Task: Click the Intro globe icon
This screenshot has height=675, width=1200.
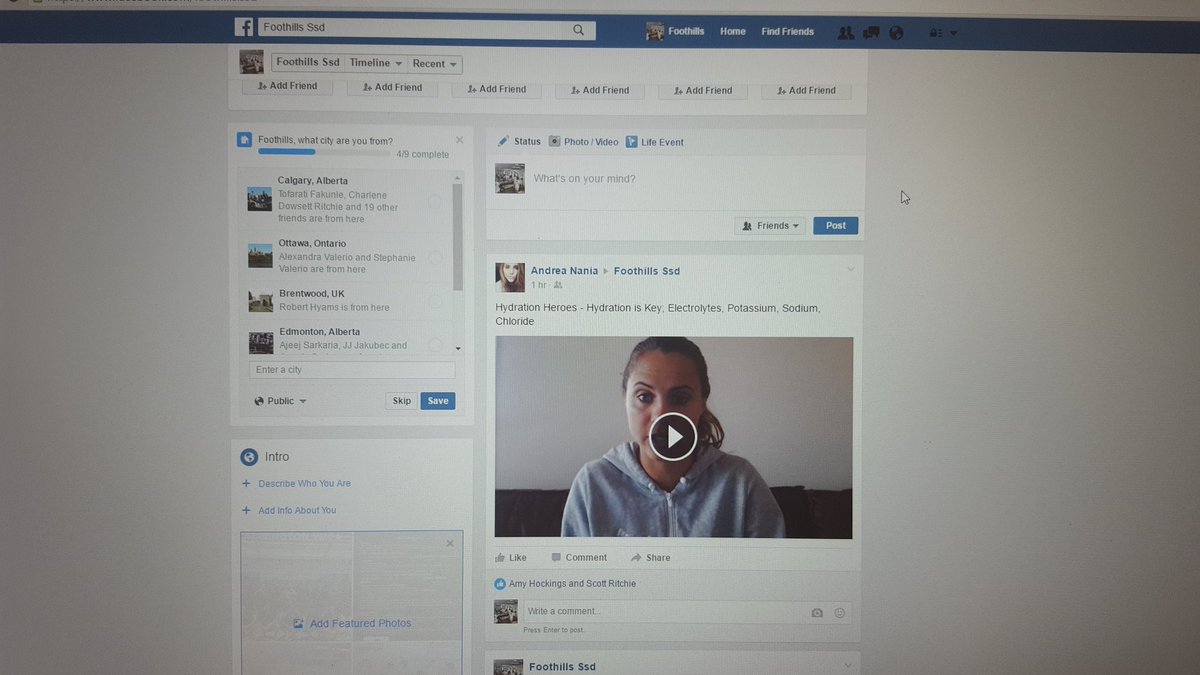Action: [x=249, y=457]
